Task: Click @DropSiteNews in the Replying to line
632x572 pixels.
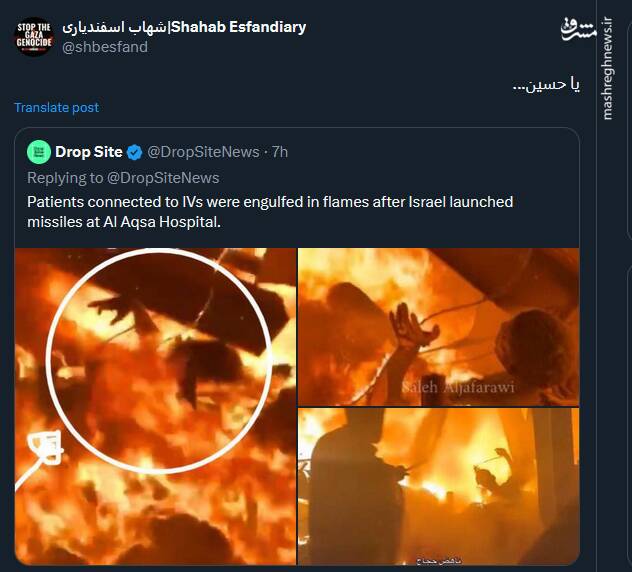Action: pyautogui.click(x=163, y=178)
